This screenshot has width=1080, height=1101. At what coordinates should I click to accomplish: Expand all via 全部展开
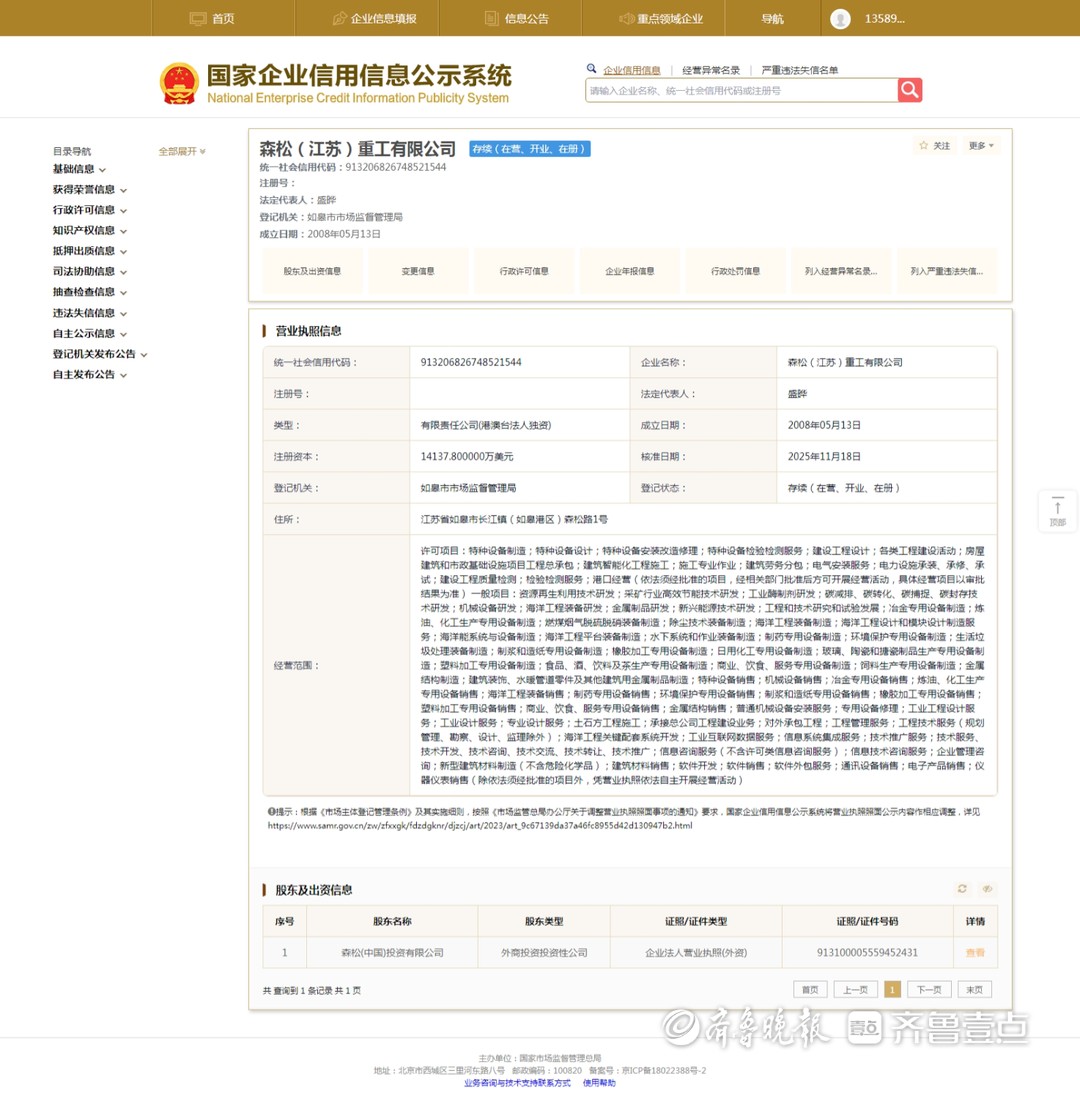[x=182, y=151]
